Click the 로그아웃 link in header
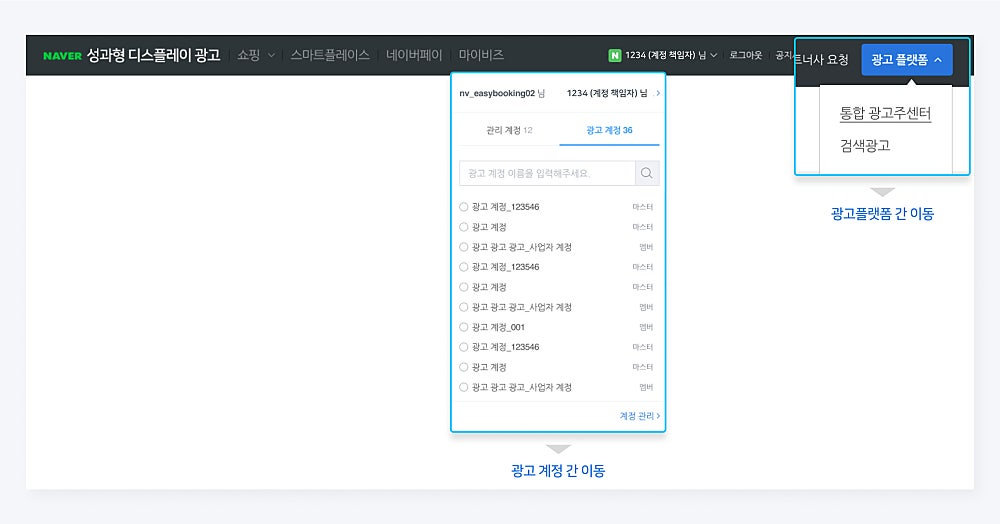The width and height of the screenshot is (1000, 524). pyautogui.click(x=746, y=55)
